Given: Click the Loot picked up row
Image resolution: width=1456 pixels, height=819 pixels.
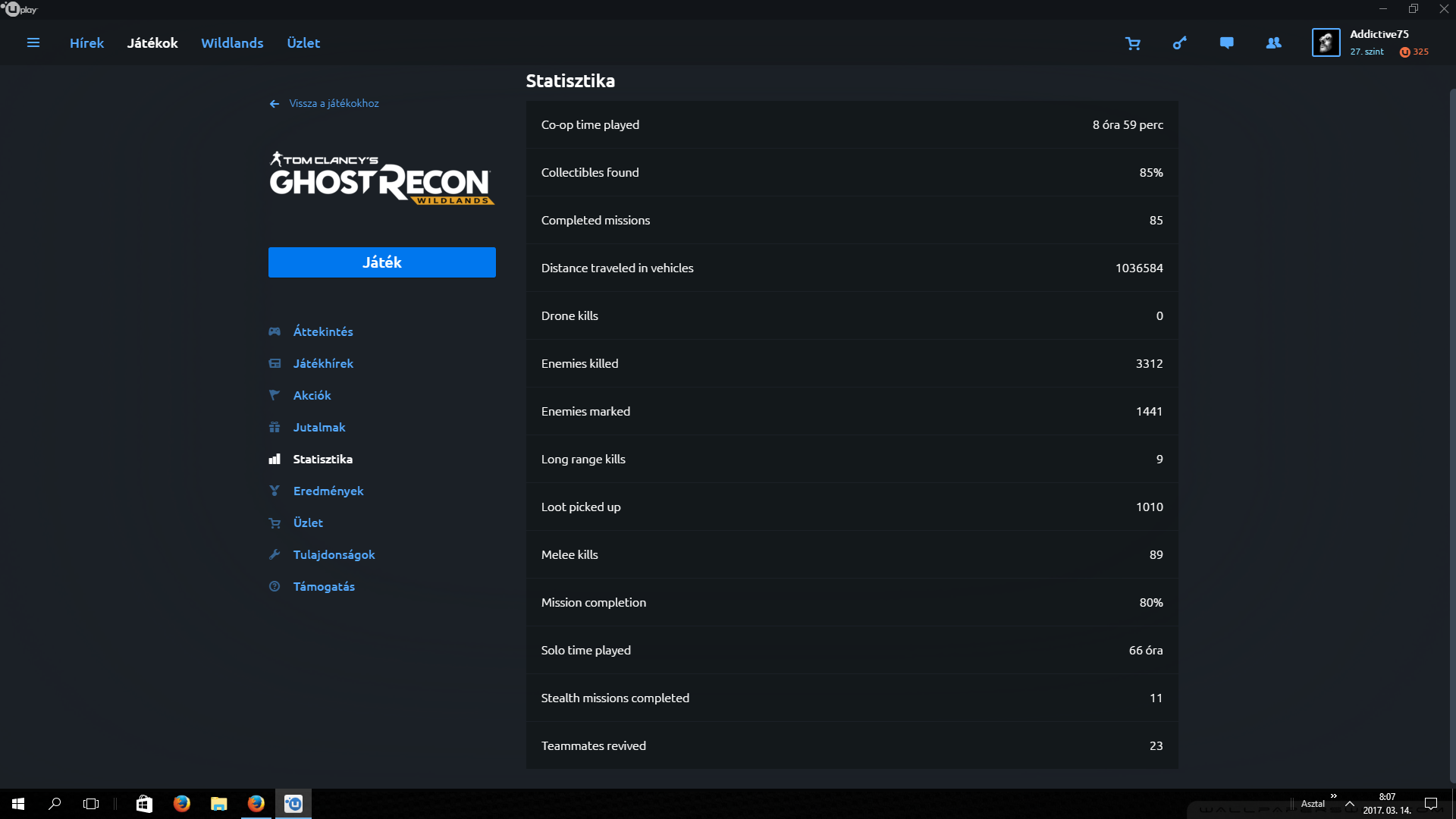Looking at the screenshot, I should click(852, 507).
